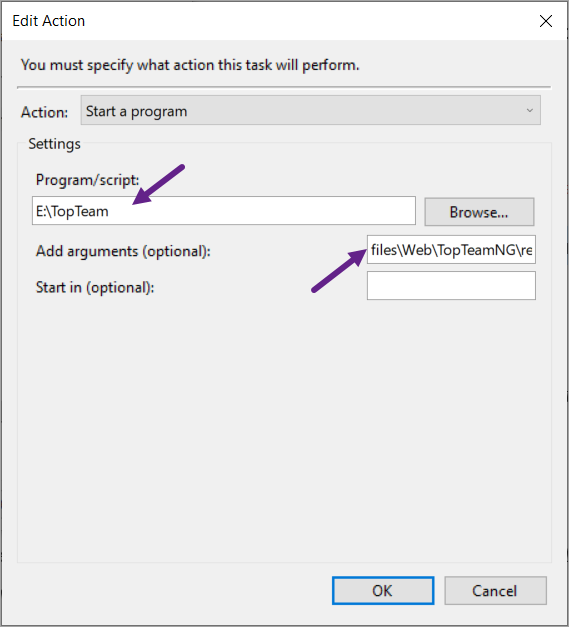Focus the Add arguments text field

(x=451, y=250)
